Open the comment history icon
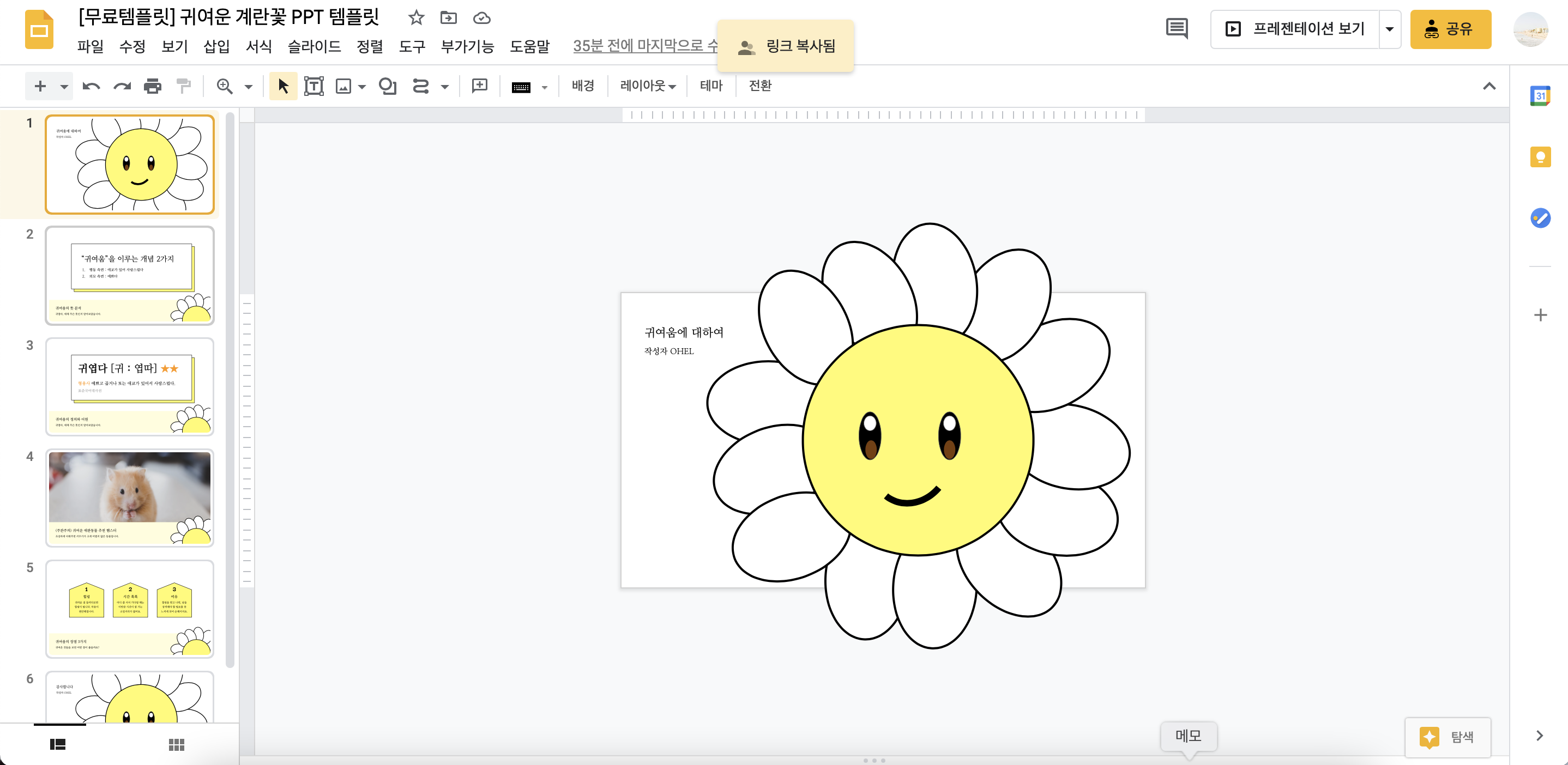The image size is (1568, 765). 1176,28
